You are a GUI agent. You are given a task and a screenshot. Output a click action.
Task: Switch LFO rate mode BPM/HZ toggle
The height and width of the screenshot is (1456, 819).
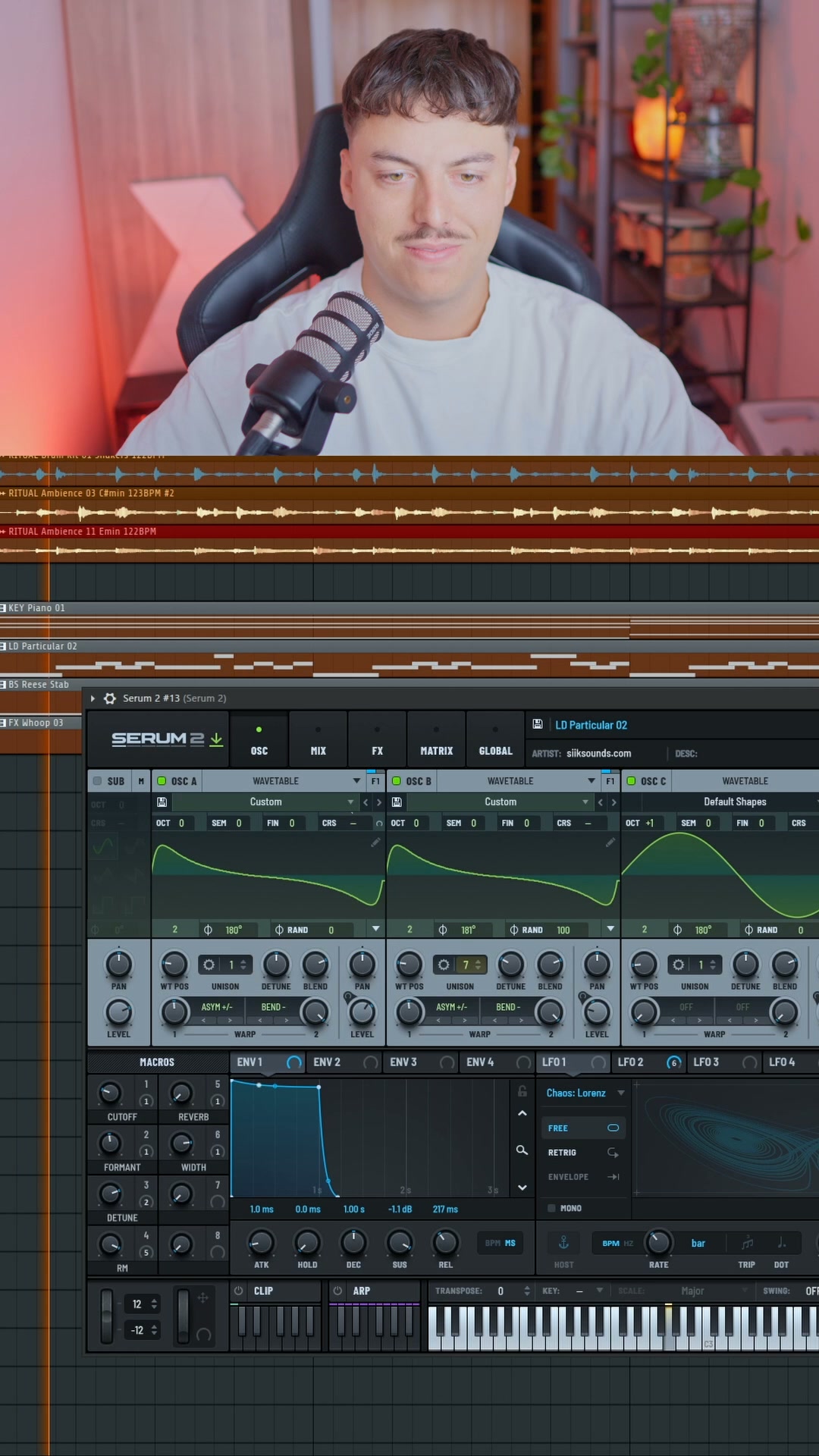pos(617,1243)
